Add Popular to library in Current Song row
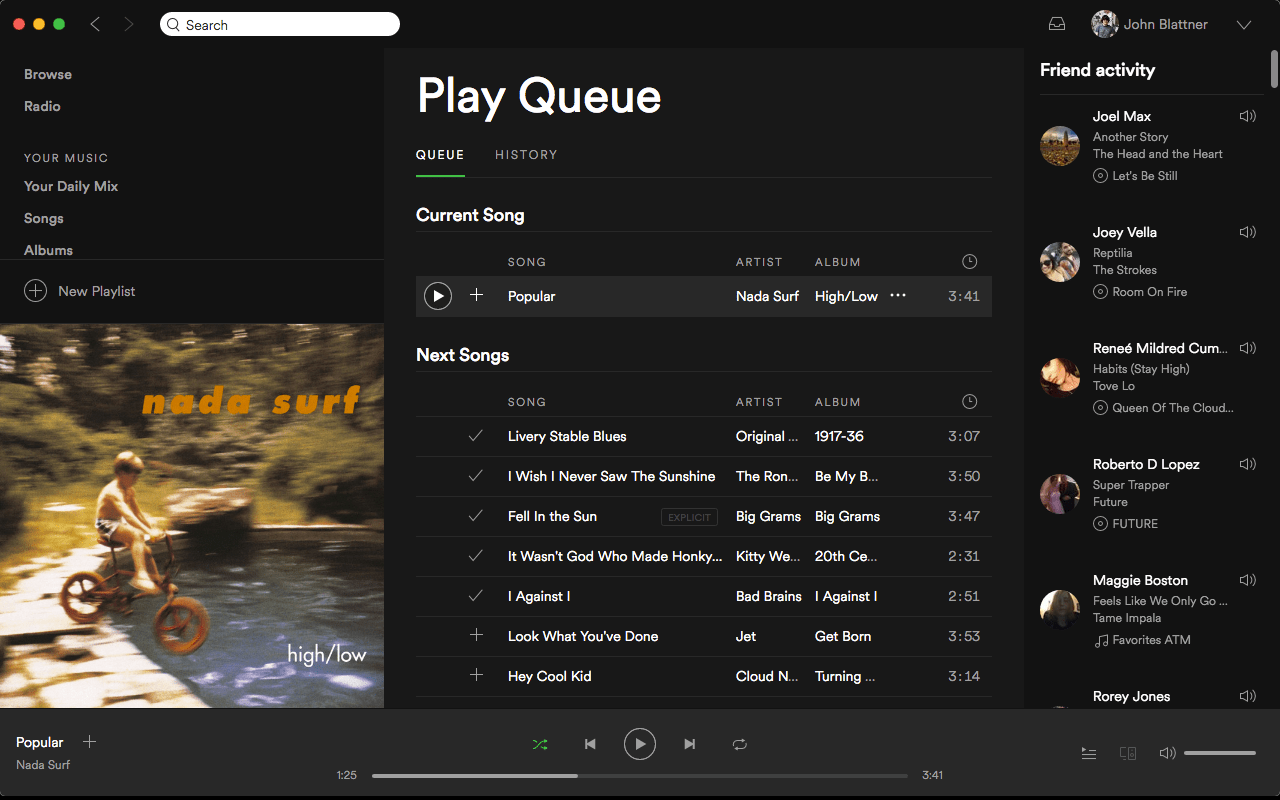Viewport: 1280px width, 800px height. click(x=476, y=295)
